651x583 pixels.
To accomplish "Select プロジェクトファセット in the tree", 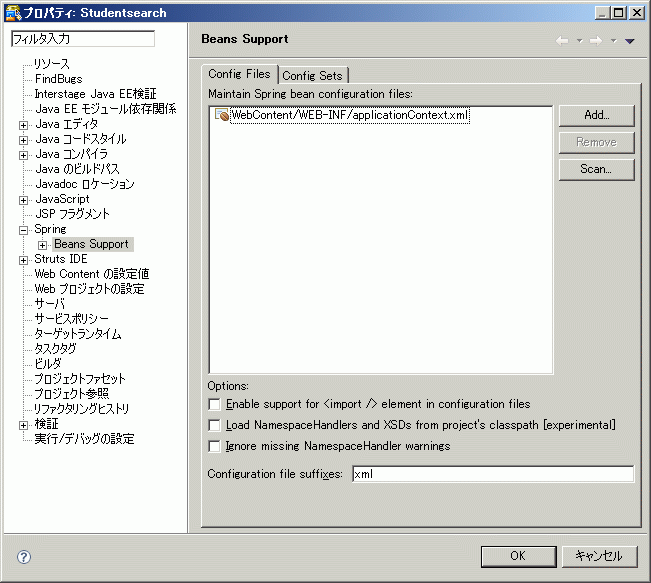I will (x=80, y=379).
